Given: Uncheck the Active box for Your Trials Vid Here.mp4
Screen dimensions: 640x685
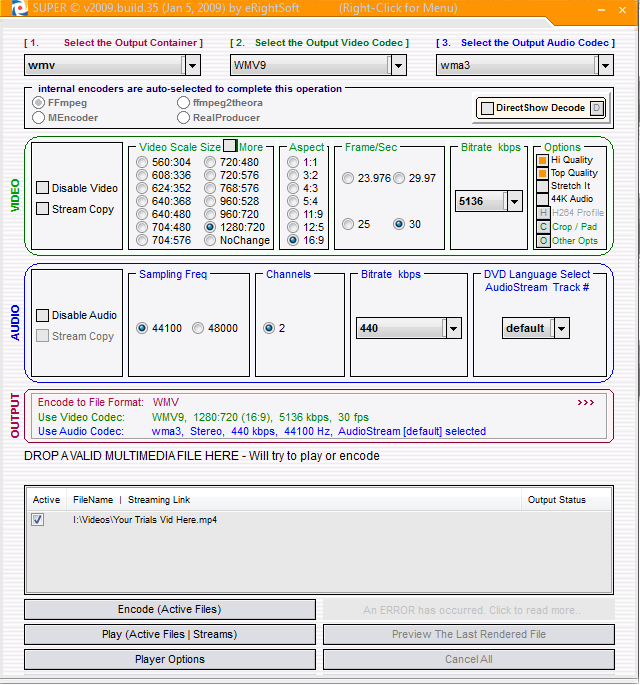Looking at the screenshot, I should [38, 520].
